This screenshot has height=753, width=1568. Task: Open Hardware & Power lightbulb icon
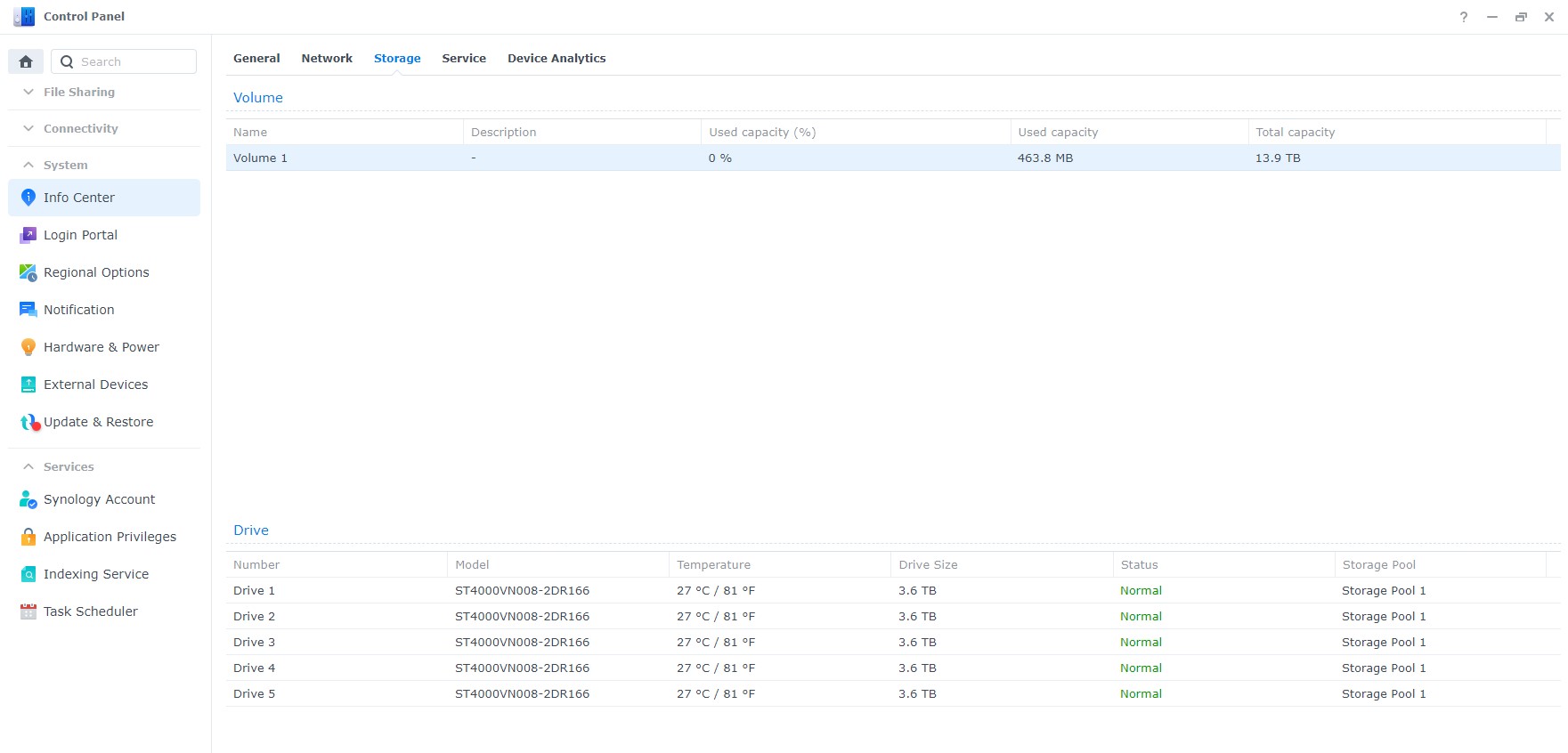click(28, 347)
